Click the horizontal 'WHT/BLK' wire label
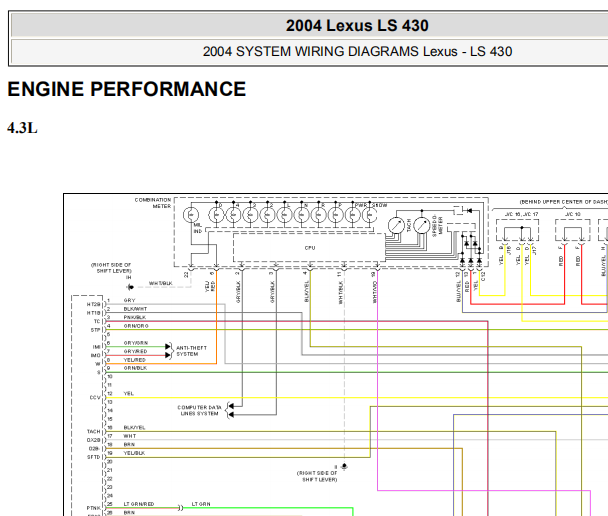Screen dimensions: 608x516 (x=161, y=283)
